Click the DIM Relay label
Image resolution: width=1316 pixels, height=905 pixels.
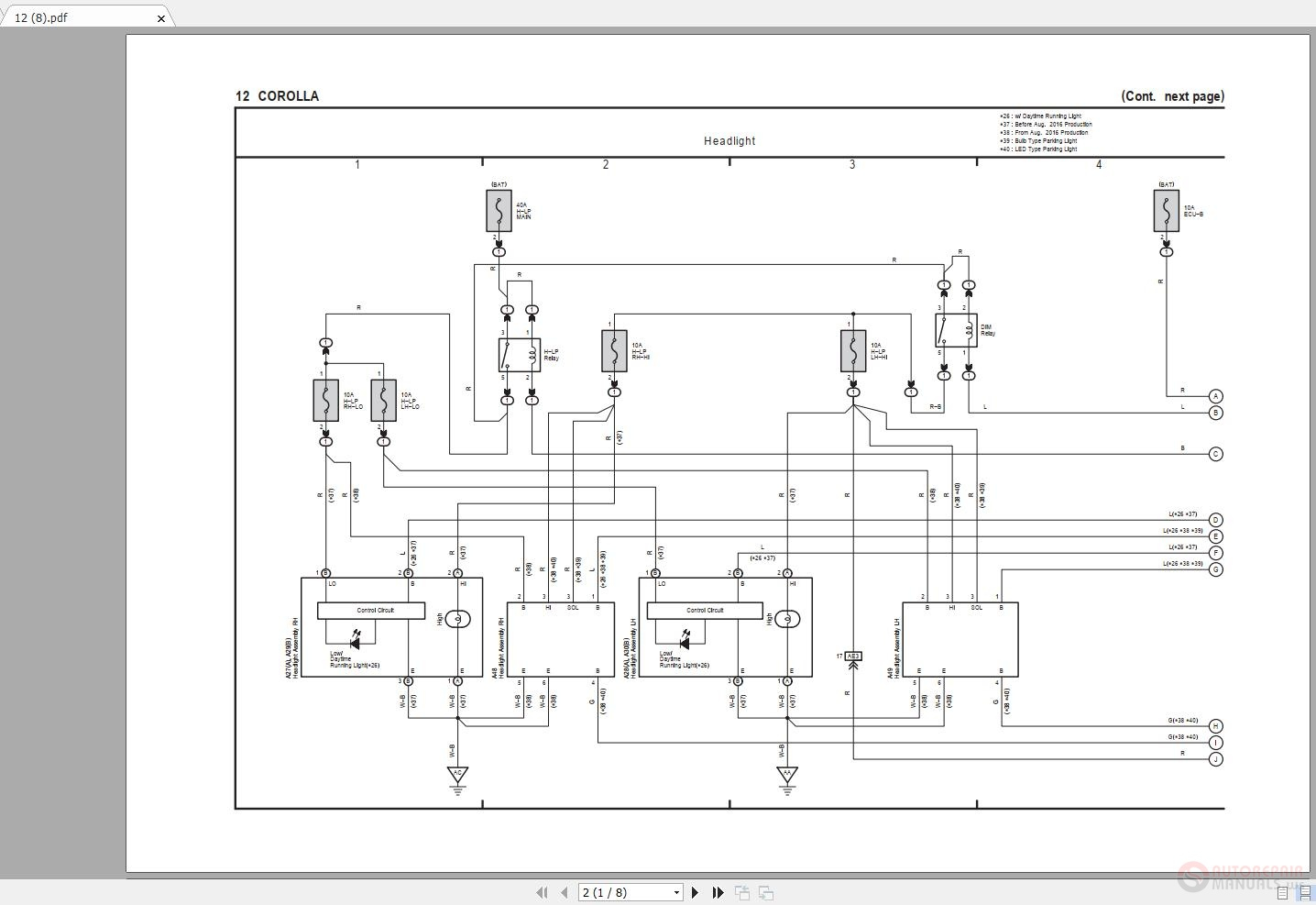click(x=988, y=330)
